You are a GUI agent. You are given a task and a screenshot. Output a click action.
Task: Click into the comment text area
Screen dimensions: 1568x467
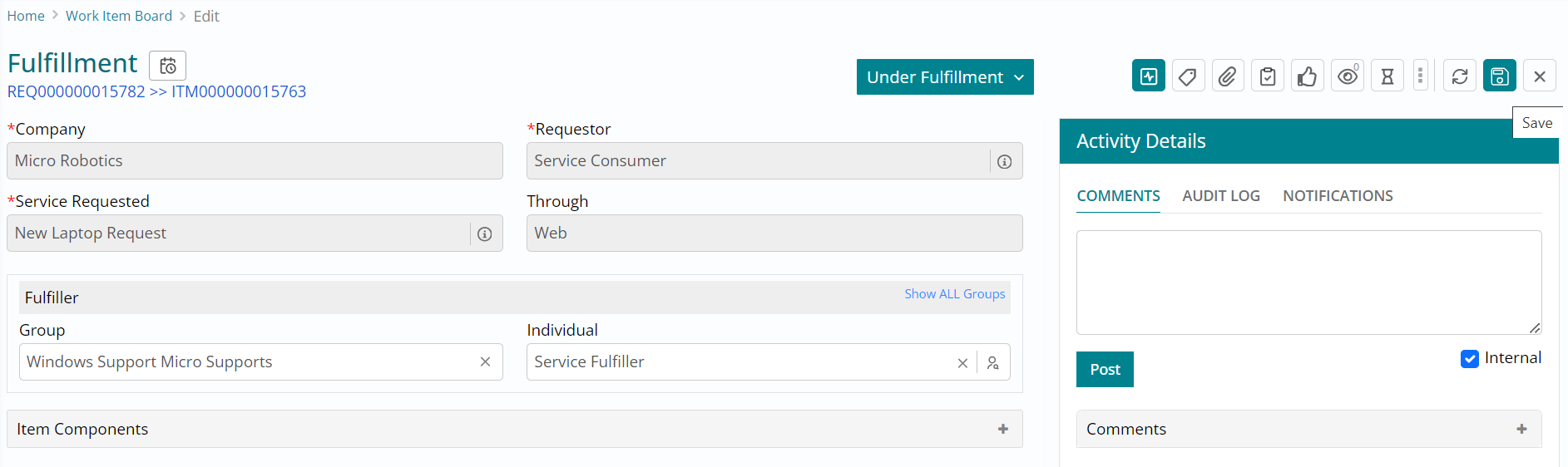1308,283
